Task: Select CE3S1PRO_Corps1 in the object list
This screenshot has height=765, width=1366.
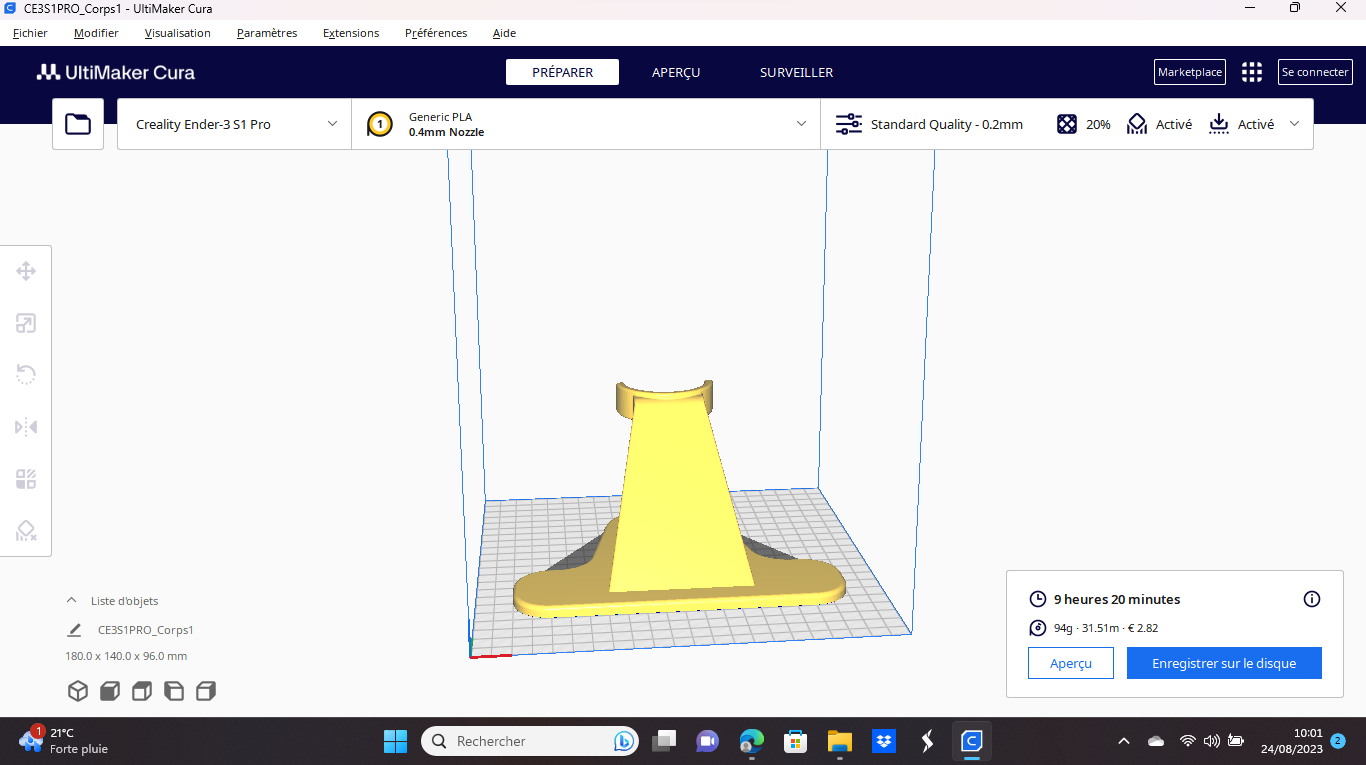Action: tap(145, 630)
